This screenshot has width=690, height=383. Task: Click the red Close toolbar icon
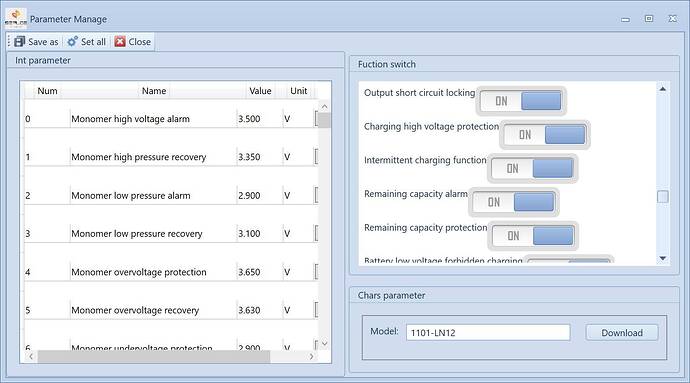click(x=120, y=41)
